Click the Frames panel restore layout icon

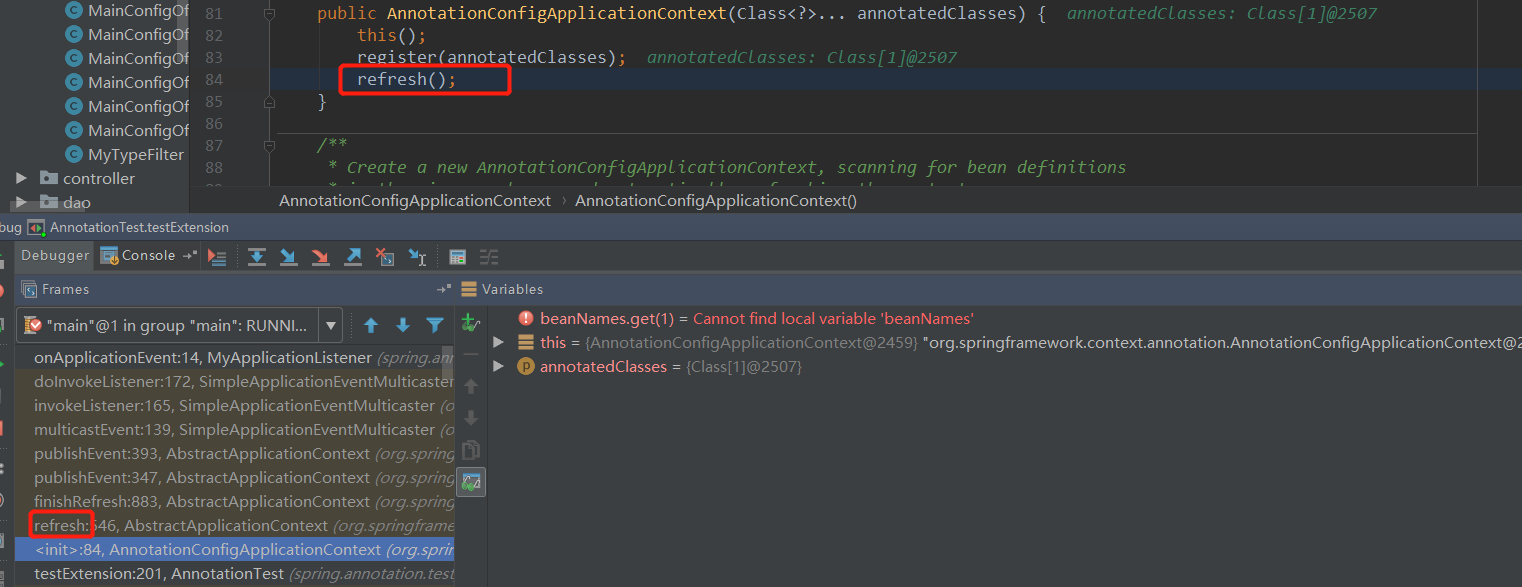444,289
